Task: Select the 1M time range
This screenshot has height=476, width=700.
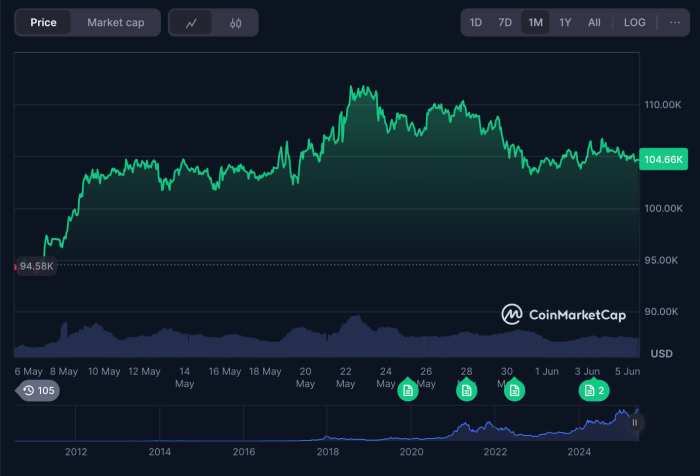Action: 535,22
